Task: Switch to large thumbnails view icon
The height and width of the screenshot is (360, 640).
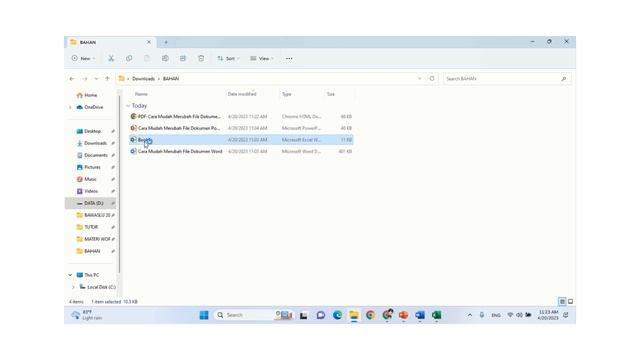Action: [570, 302]
